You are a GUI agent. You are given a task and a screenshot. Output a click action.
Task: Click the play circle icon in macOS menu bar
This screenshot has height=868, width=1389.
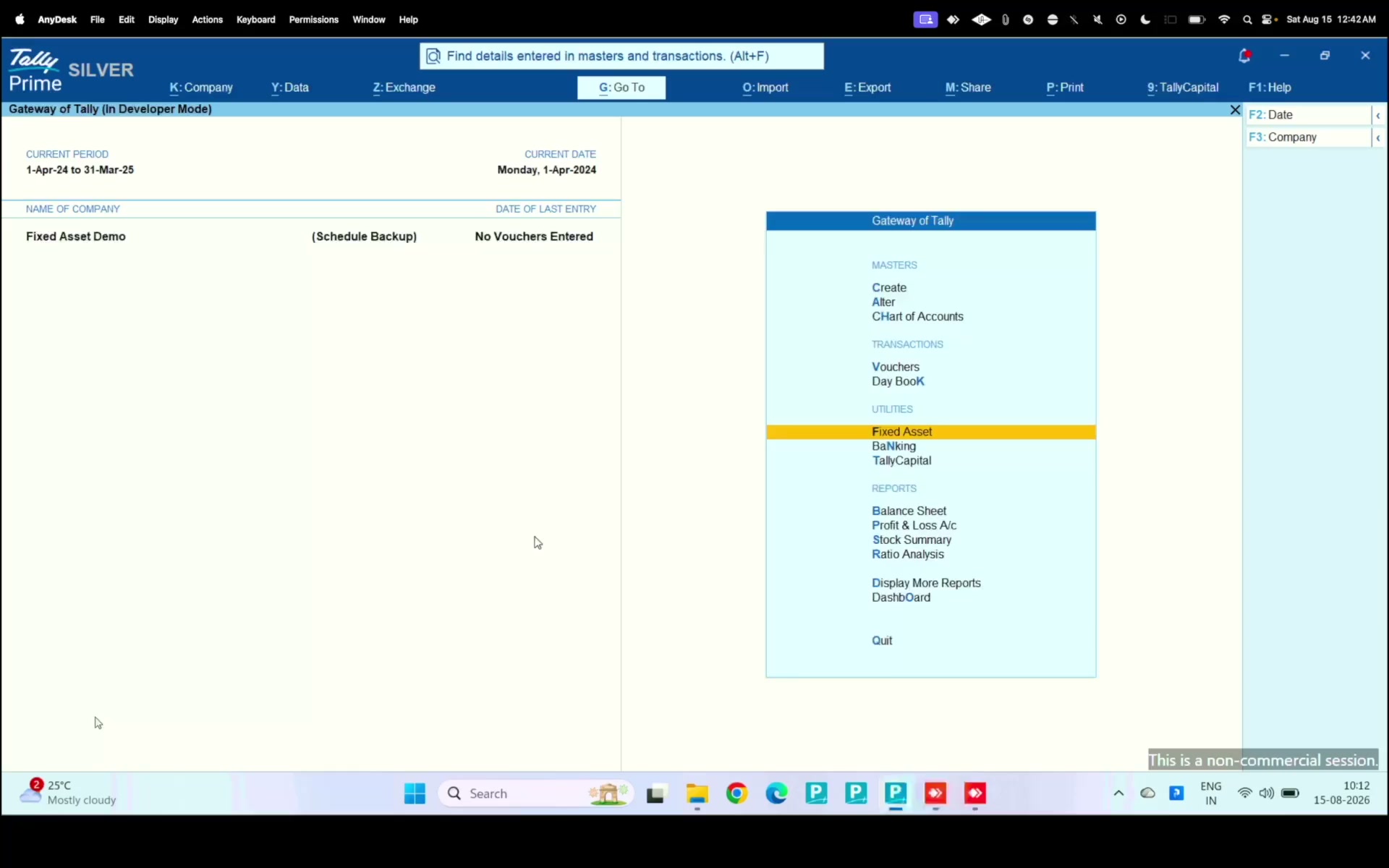pyautogui.click(x=1121, y=20)
